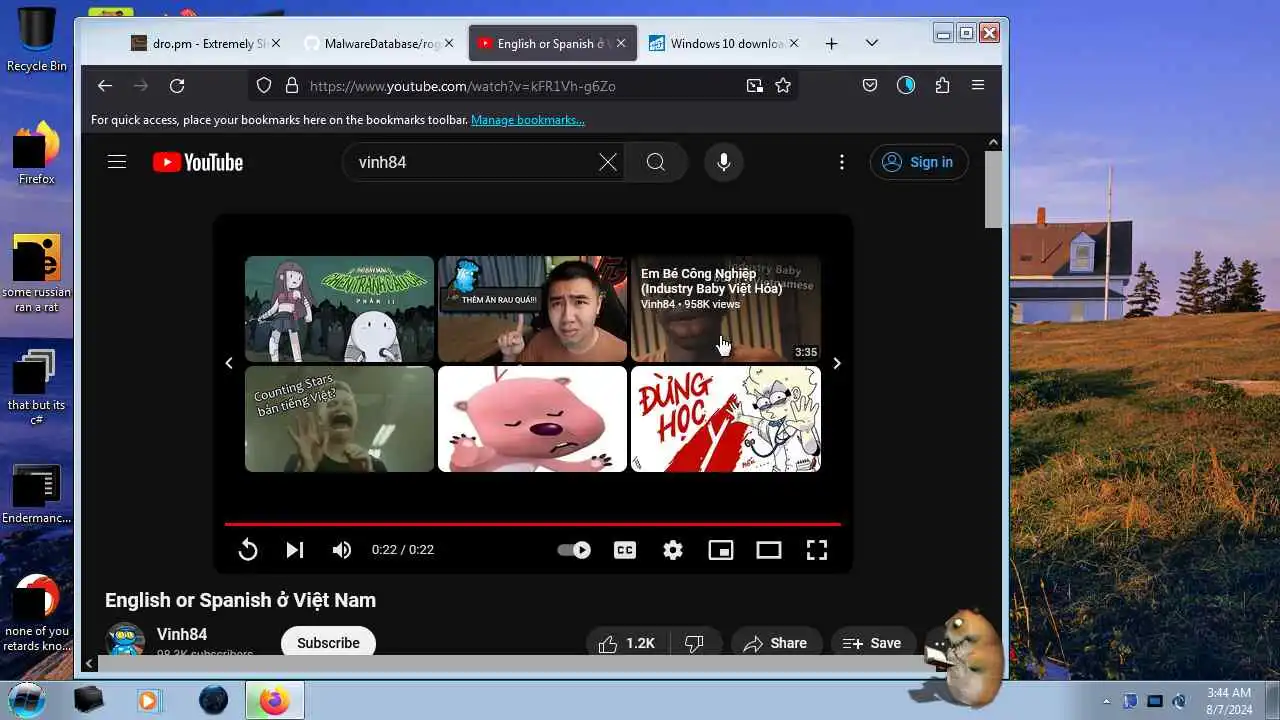Open the Vinh84 channel avatar
The width and height of the screenshot is (1280, 720).
125,640
